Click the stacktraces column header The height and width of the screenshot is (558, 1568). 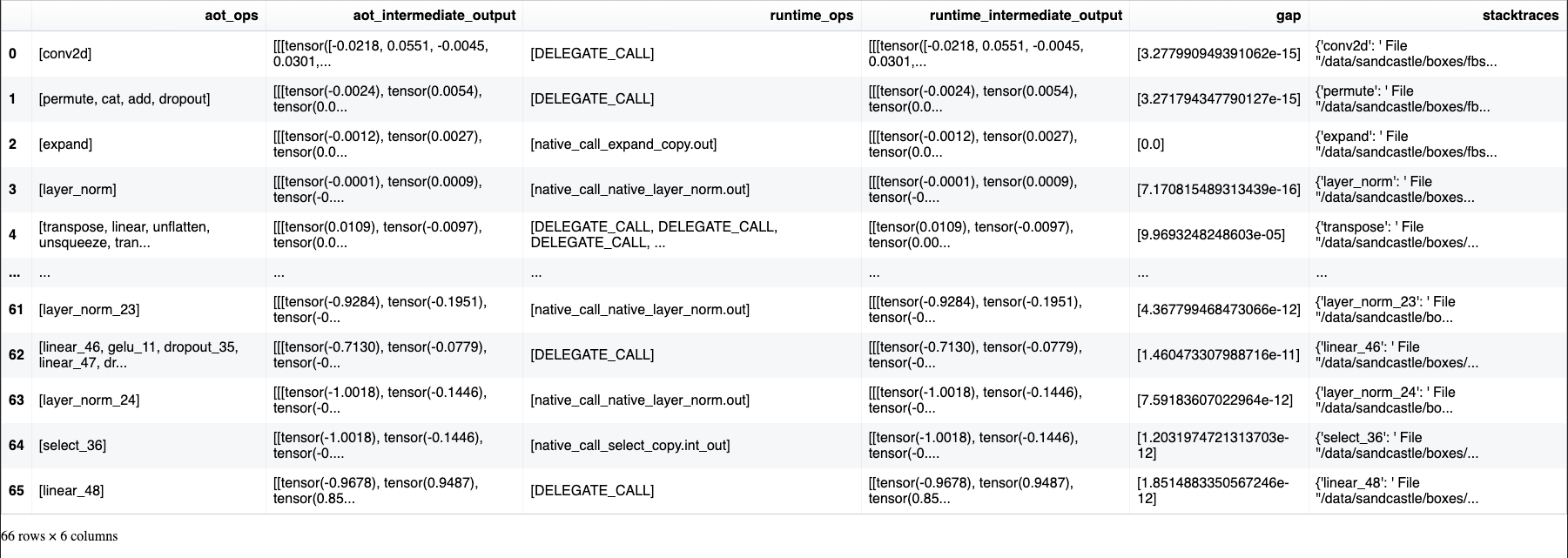1520,16
